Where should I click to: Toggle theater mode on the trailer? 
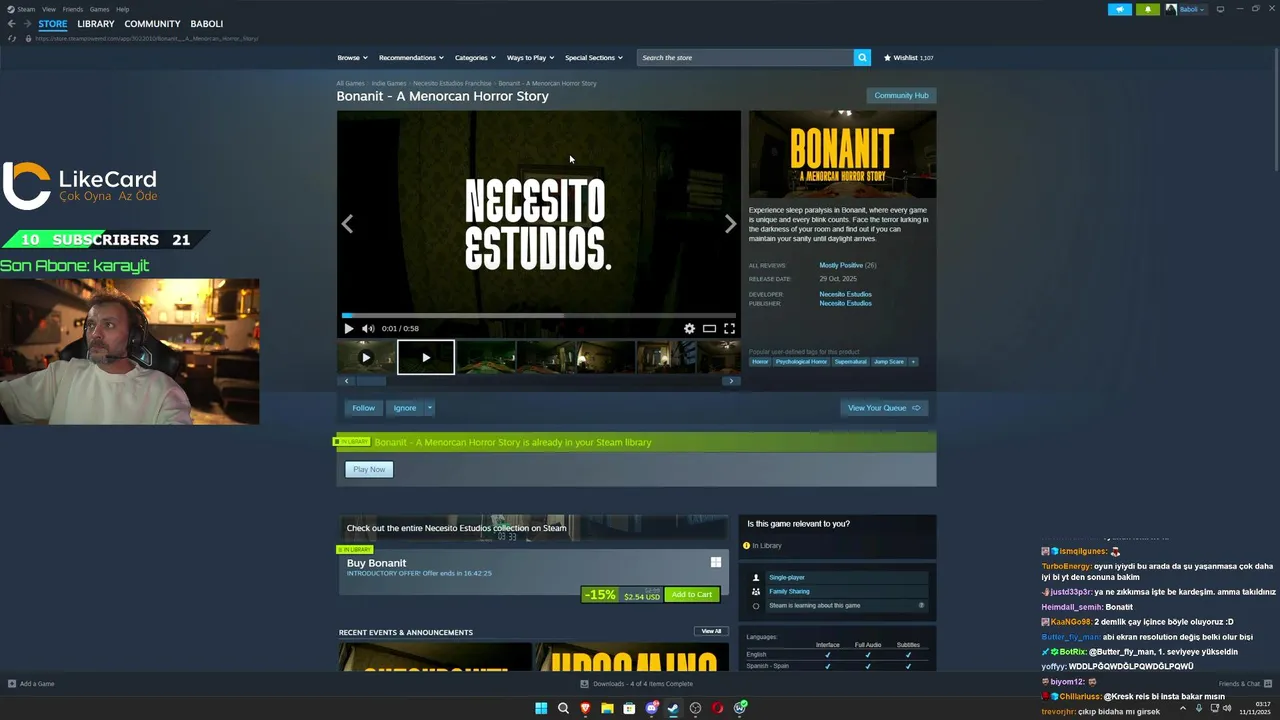click(709, 328)
